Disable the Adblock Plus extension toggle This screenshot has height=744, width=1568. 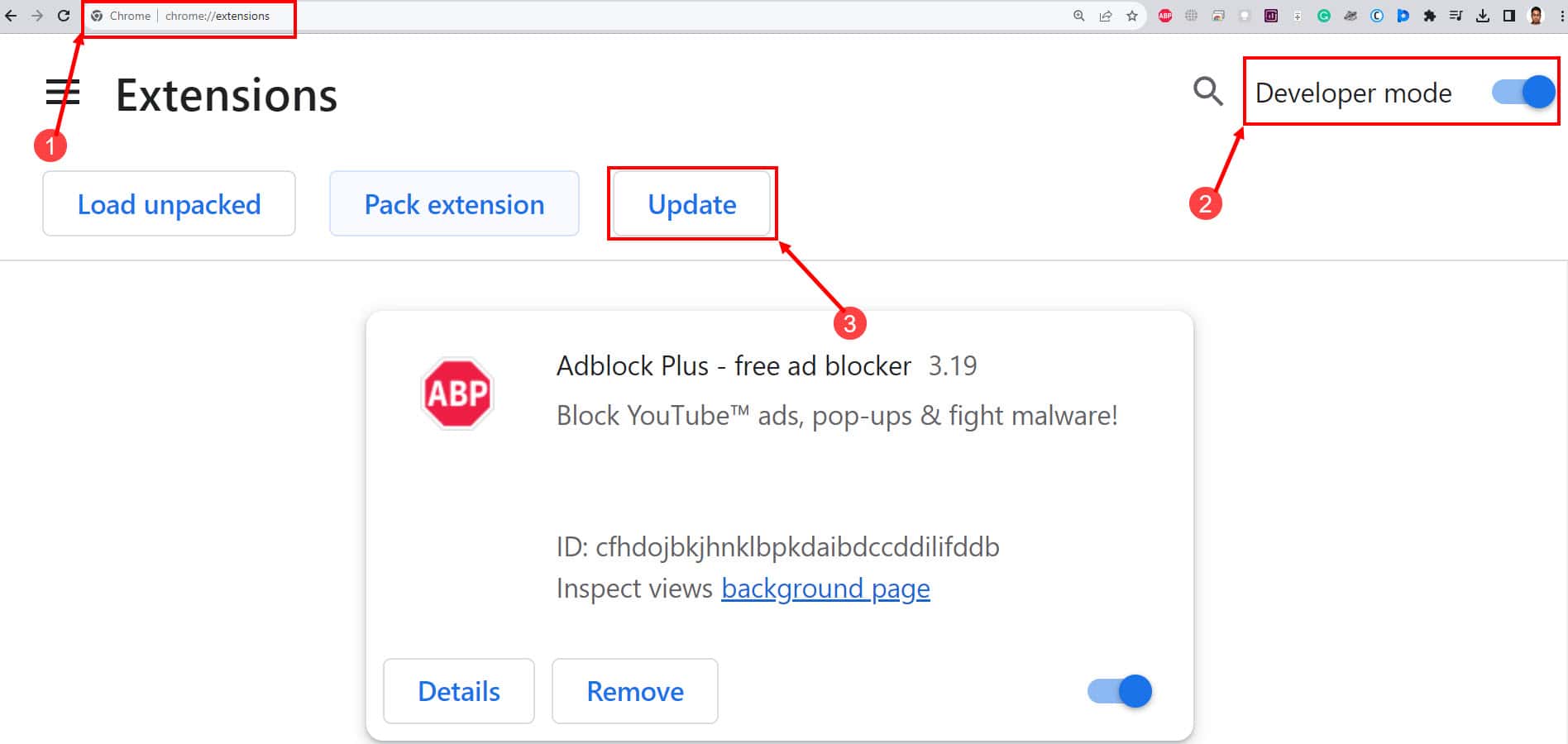coord(1120,691)
